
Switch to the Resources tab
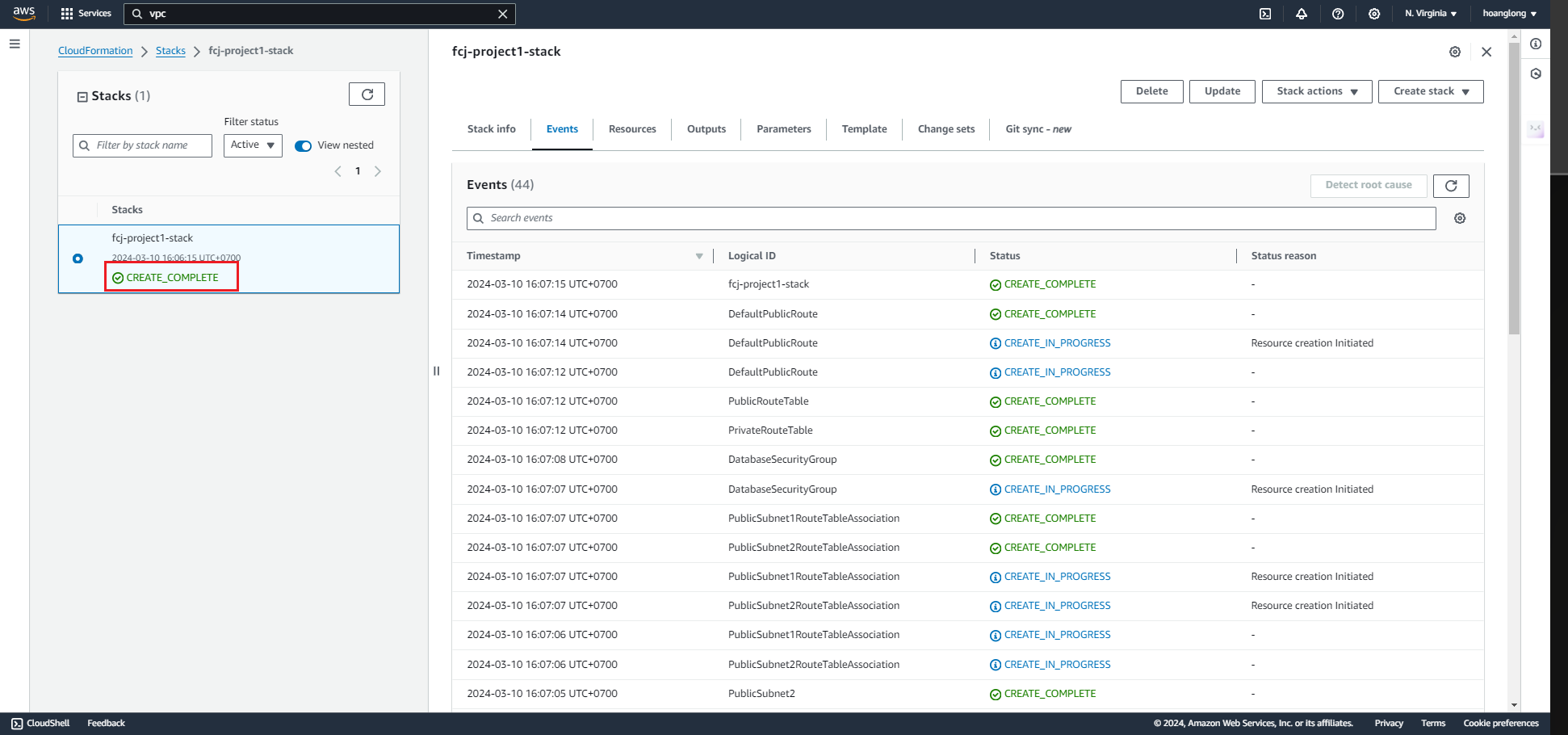click(x=632, y=129)
